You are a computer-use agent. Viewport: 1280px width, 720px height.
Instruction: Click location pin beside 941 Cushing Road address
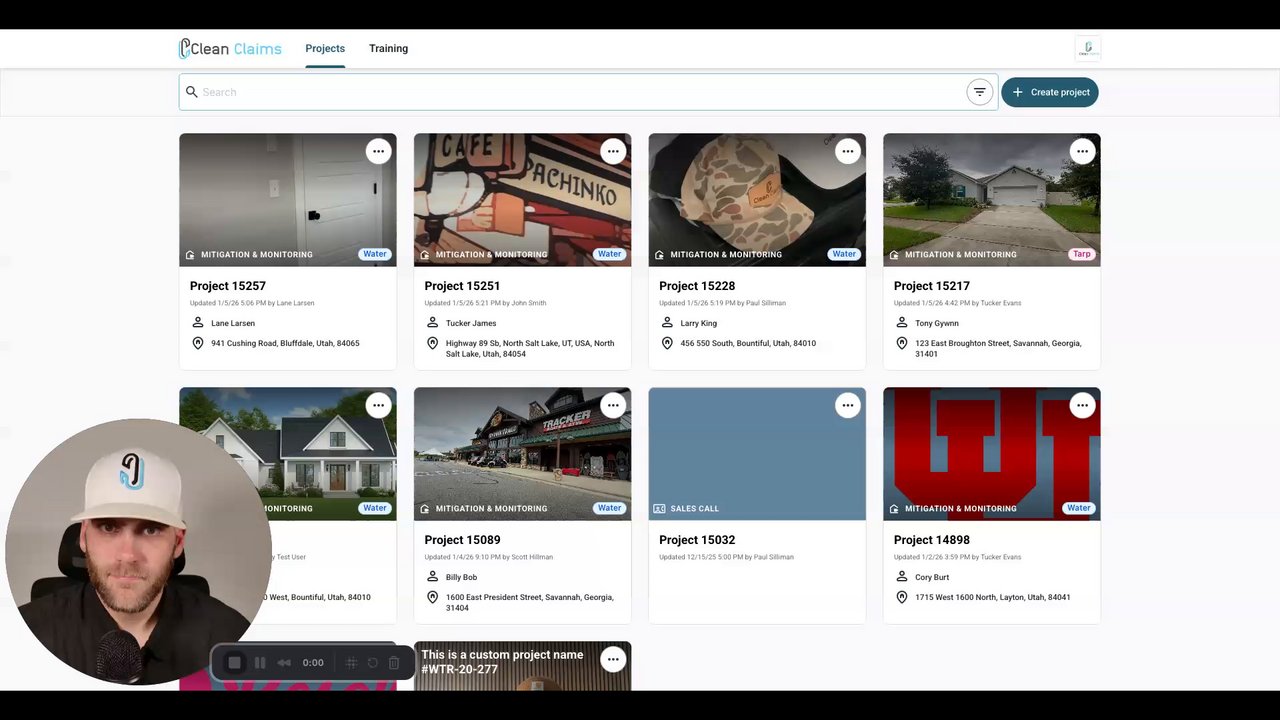(x=198, y=343)
